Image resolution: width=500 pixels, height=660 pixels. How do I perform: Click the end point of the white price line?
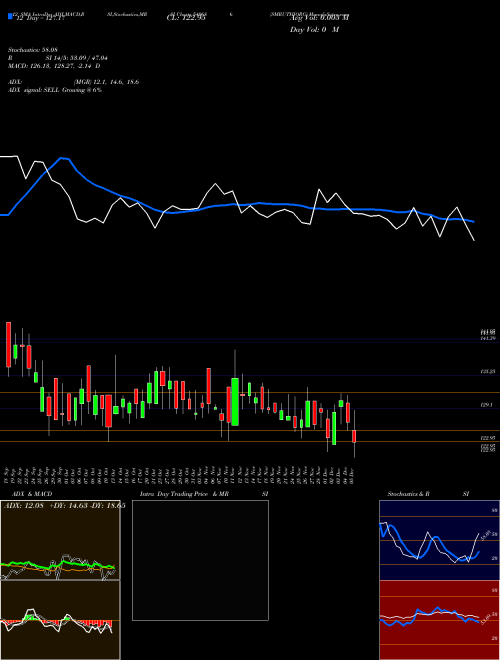click(474, 240)
